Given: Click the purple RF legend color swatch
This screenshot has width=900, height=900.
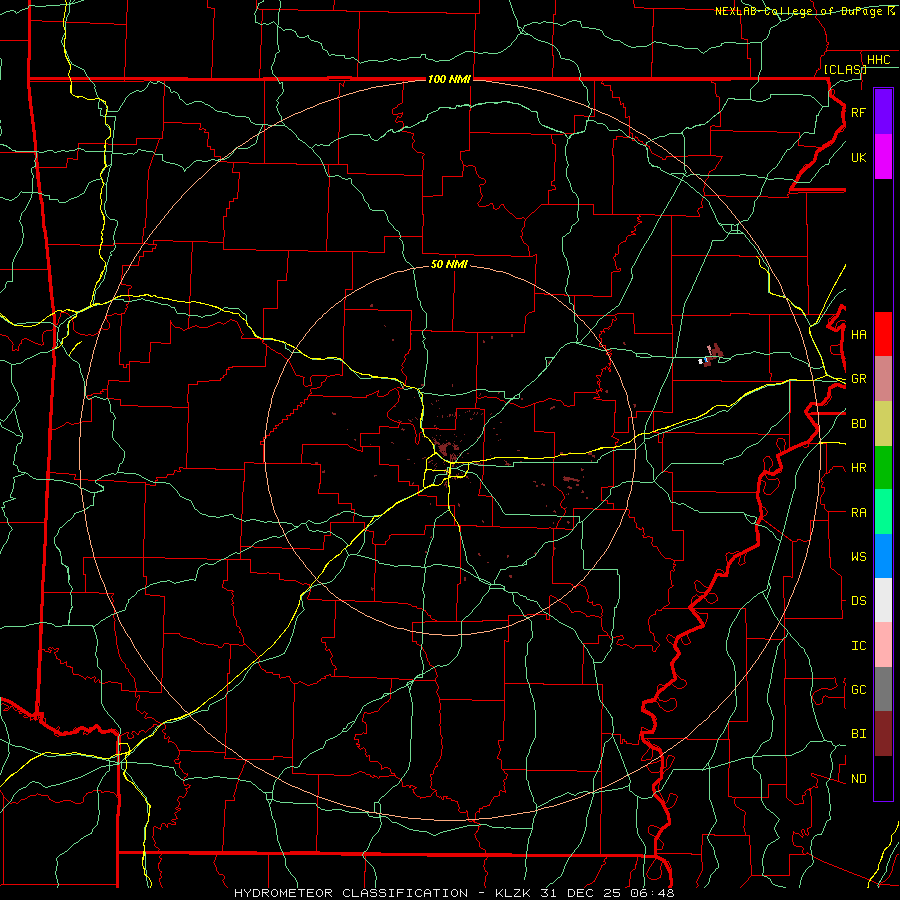Looking at the screenshot, I should click(x=883, y=112).
